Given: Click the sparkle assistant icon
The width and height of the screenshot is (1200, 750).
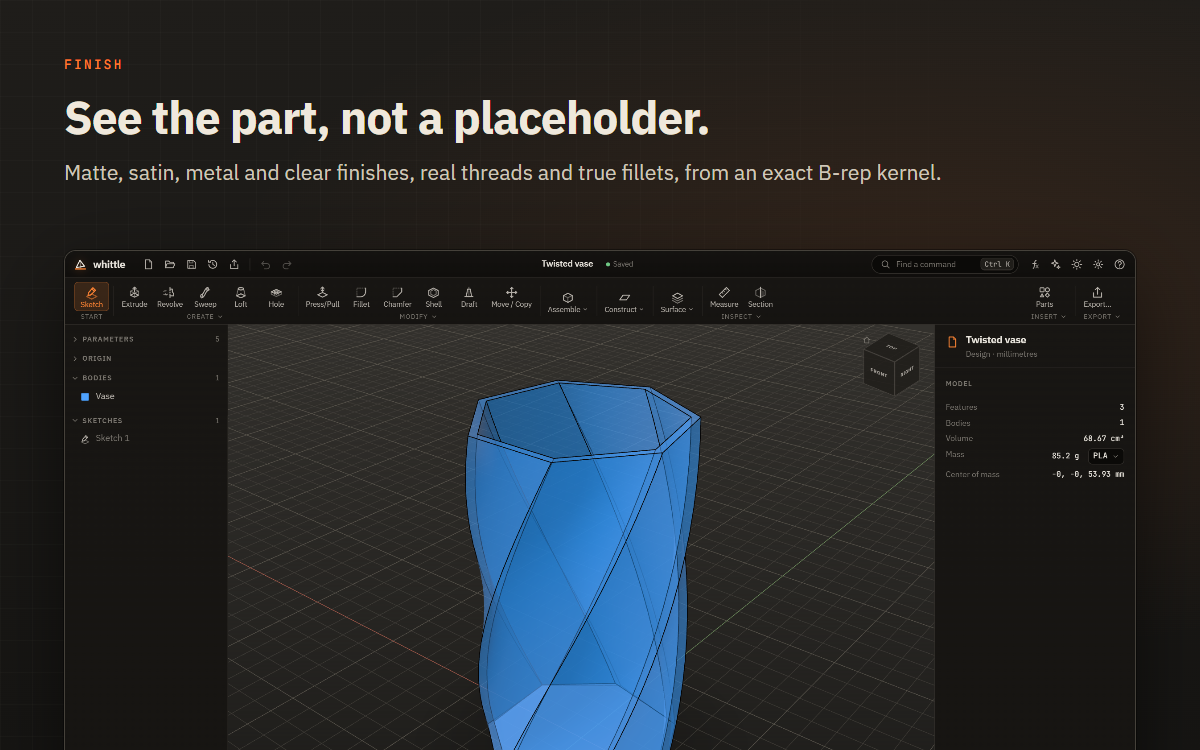Looking at the screenshot, I should [1056, 264].
